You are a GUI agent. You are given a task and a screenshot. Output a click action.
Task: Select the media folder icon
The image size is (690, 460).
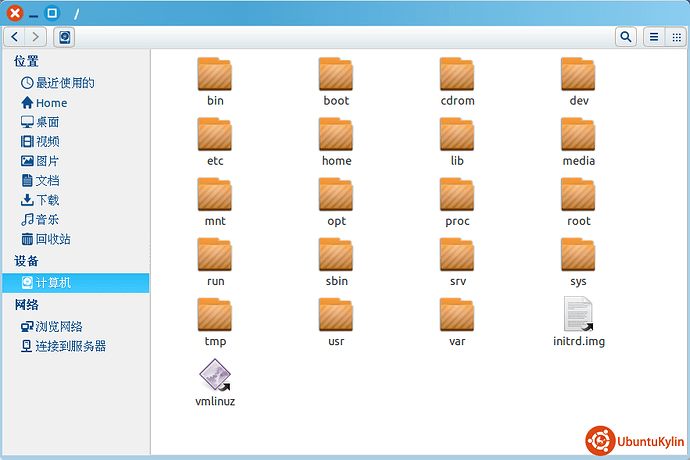tap(578, 135)
